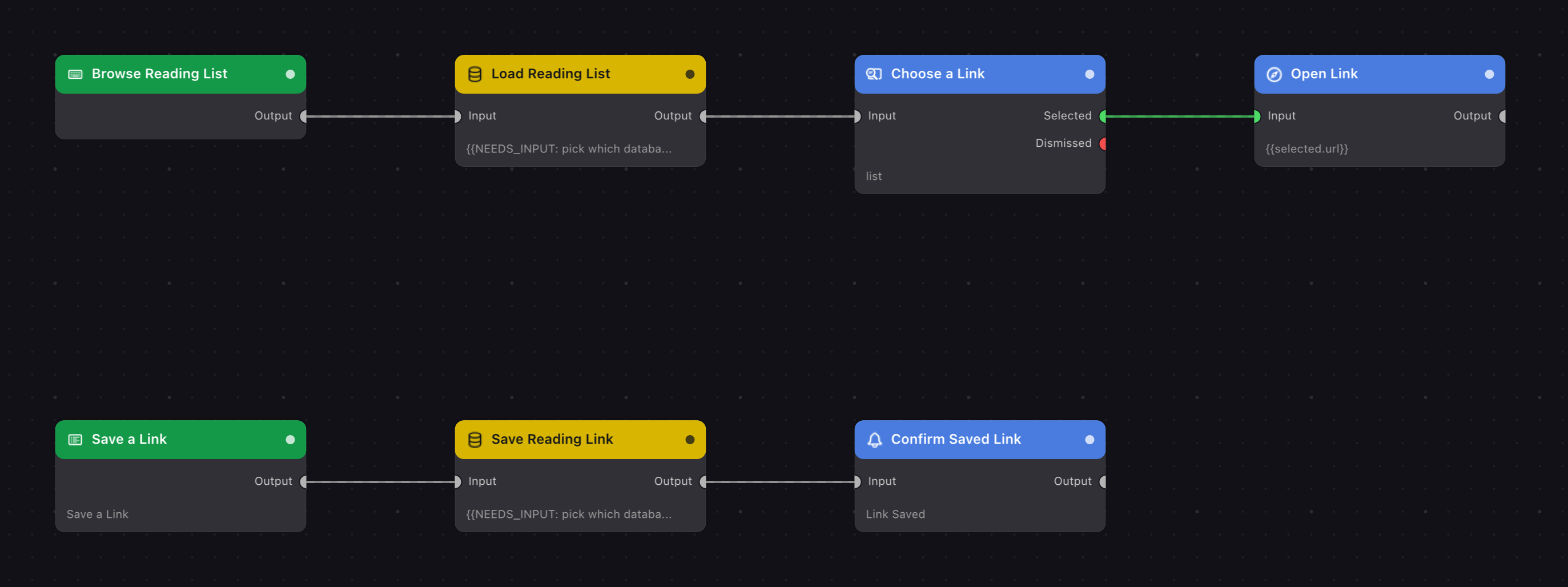
Task: Select wire between Save Reading Link and Confirm Saved Link
Action: pyautogui.click(x=781, y=482)
